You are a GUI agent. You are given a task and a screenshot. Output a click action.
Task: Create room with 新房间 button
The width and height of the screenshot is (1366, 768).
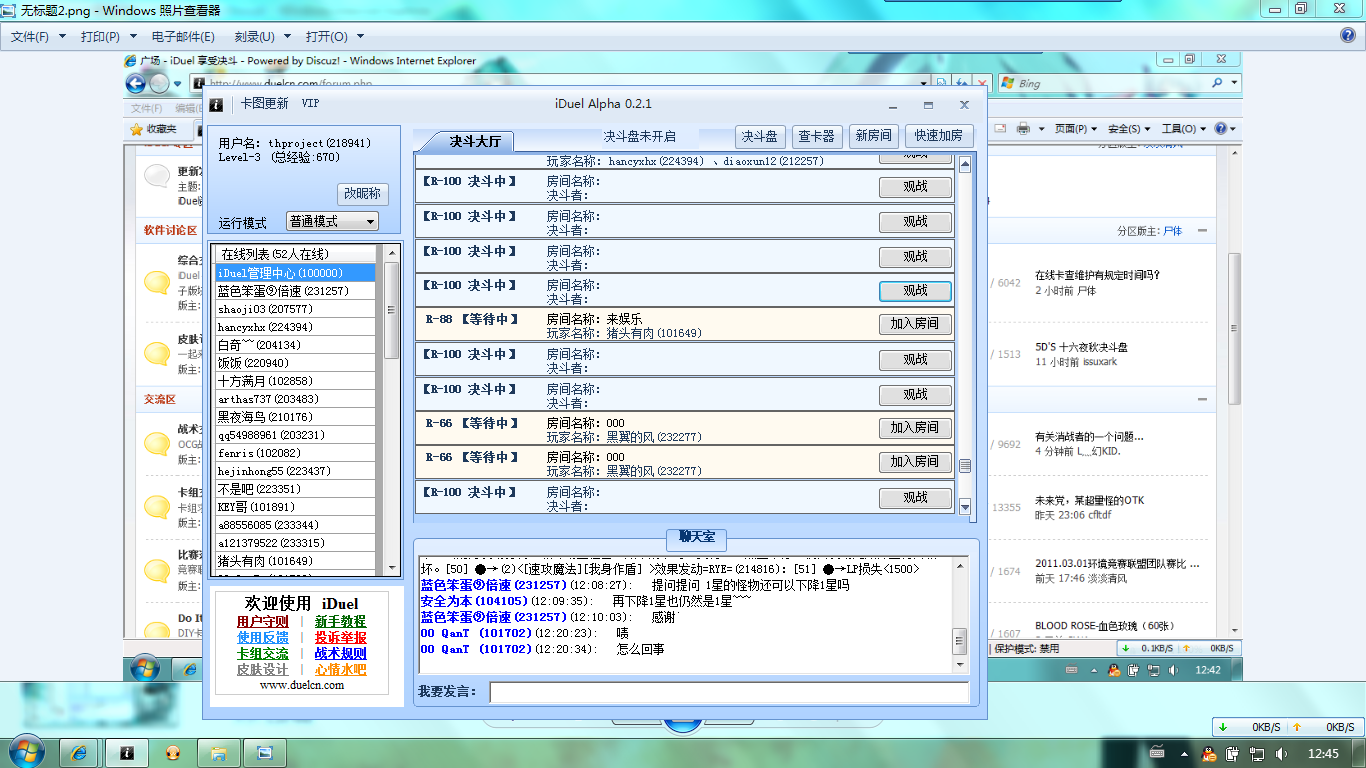click(x=872, y=136)
